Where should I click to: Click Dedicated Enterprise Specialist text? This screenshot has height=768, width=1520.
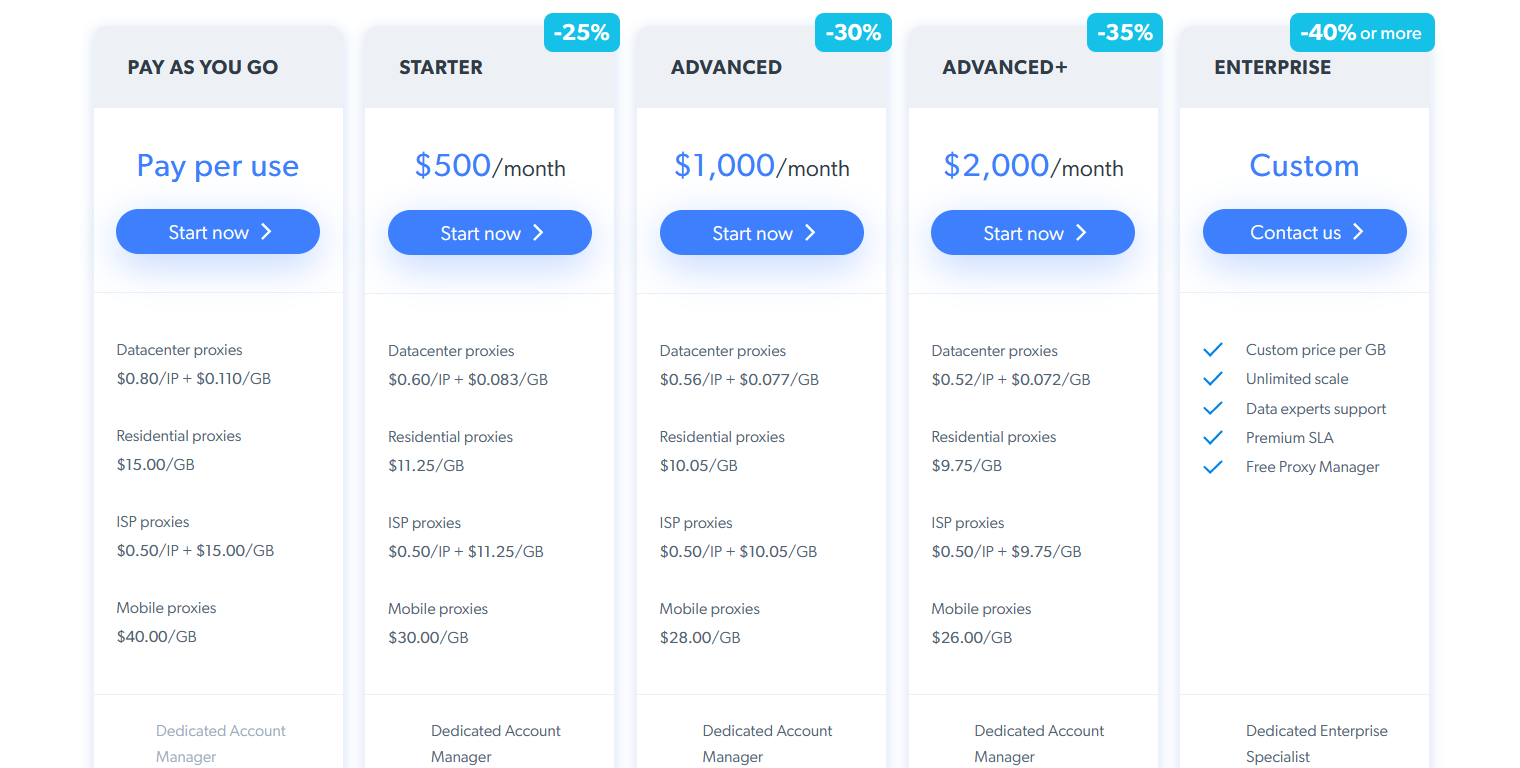tap(1317, 744)
